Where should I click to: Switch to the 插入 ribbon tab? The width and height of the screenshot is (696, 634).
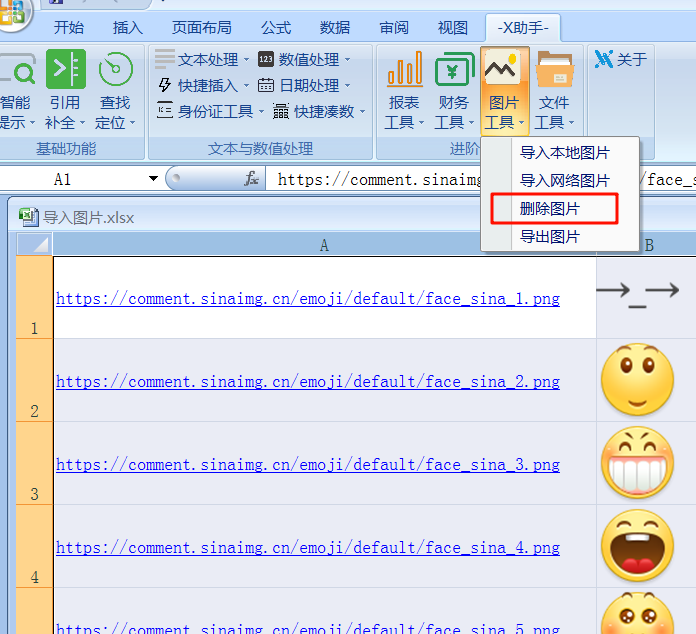click(128, 28)
